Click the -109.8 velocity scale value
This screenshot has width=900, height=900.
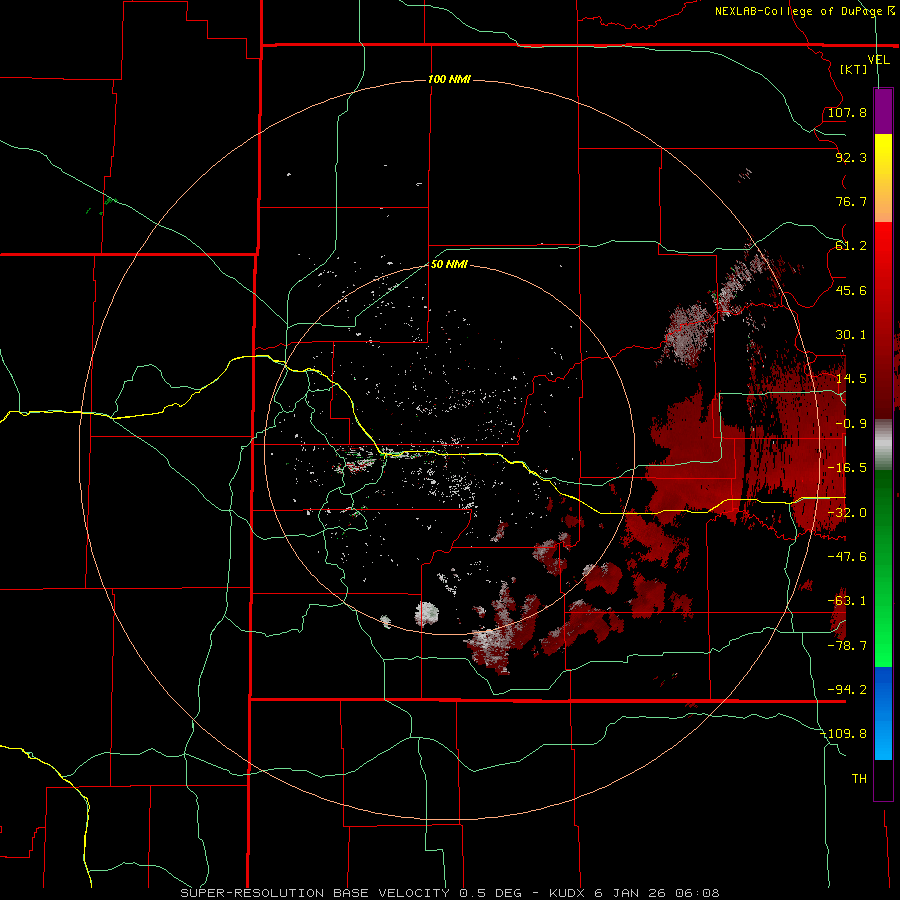click(x=843, y=734)
